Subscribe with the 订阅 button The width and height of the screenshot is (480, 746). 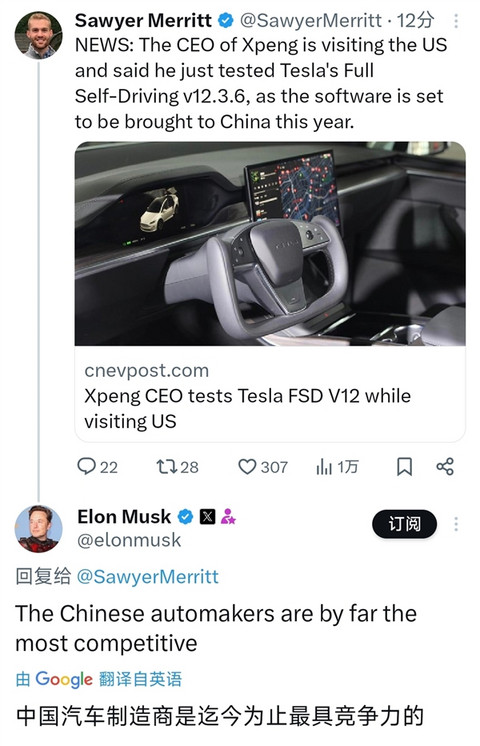tap(404, 524)
